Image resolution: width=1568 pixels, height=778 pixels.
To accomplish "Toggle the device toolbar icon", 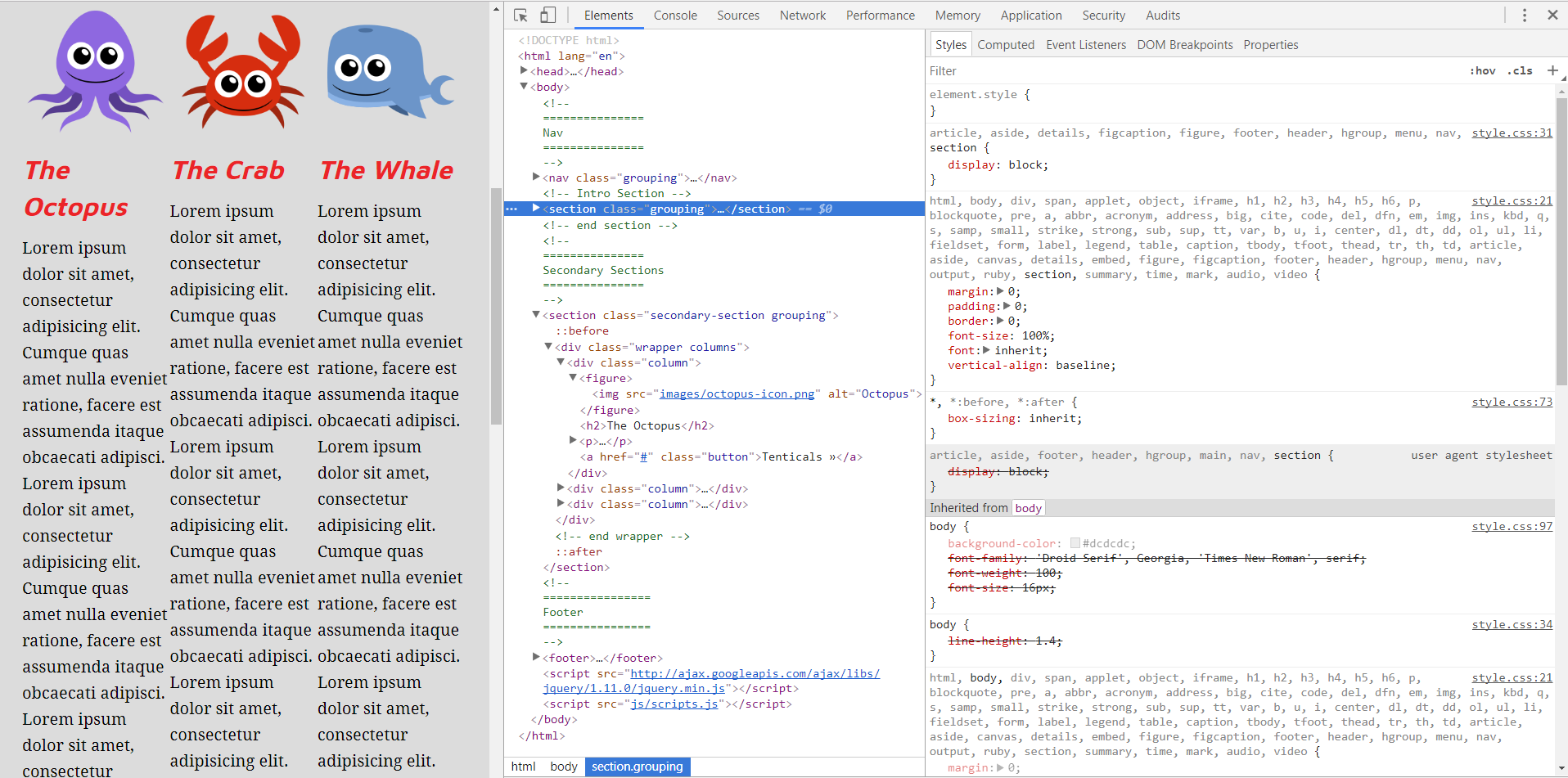I will (547, 16).
